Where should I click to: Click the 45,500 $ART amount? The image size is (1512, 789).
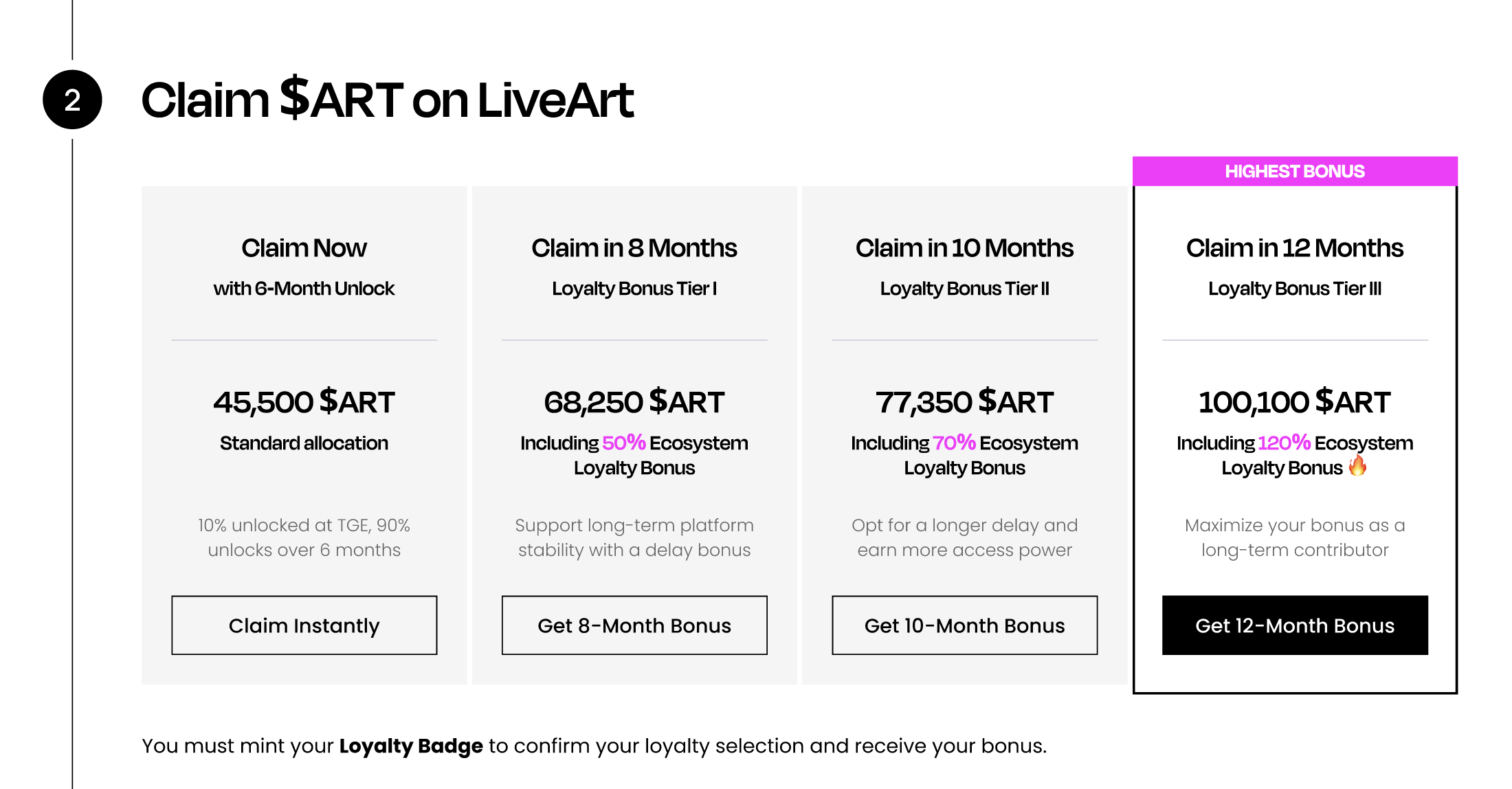pyautogui.click(x=304, y=402)
